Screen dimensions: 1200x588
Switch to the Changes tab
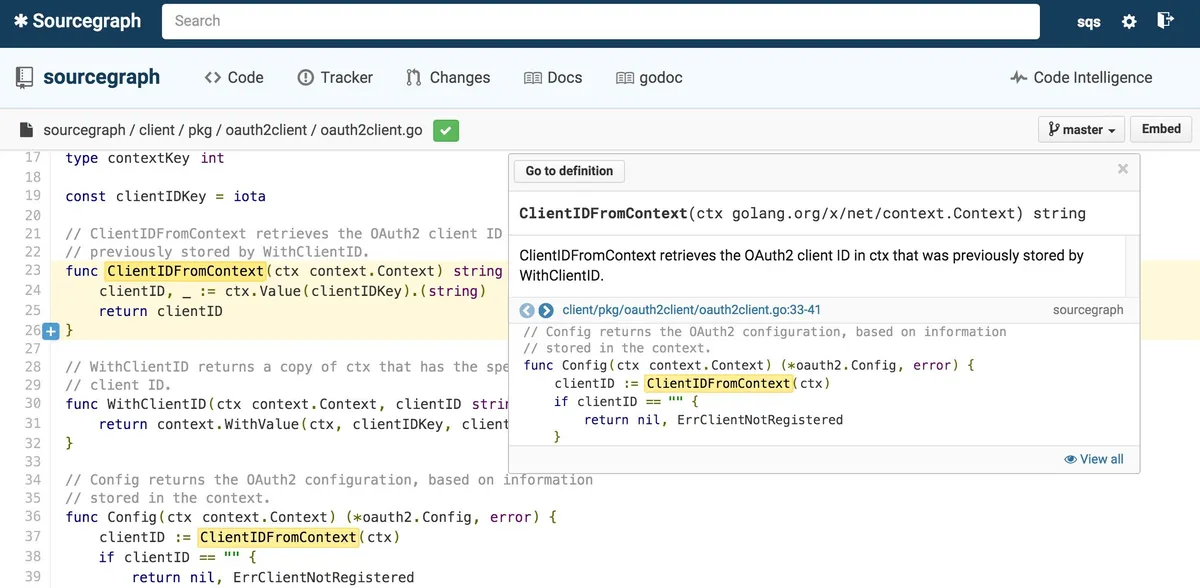[448, 77]
